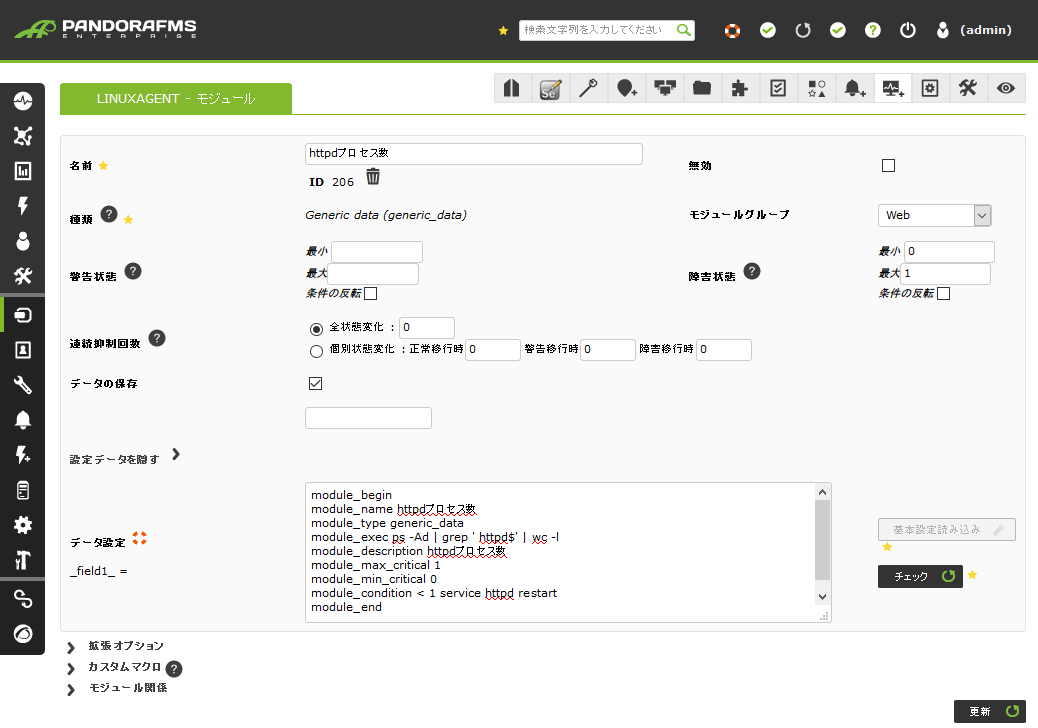Click the チェック button
The height and width of the screenshot is (728, 1038).
920,576
